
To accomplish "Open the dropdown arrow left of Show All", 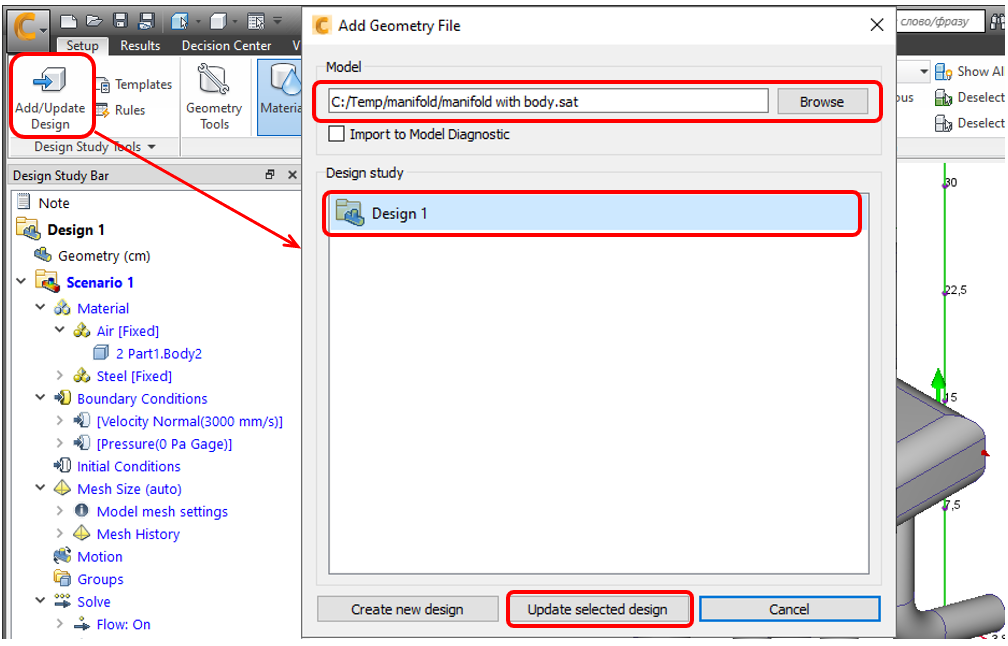I will [x=924, y=71].
